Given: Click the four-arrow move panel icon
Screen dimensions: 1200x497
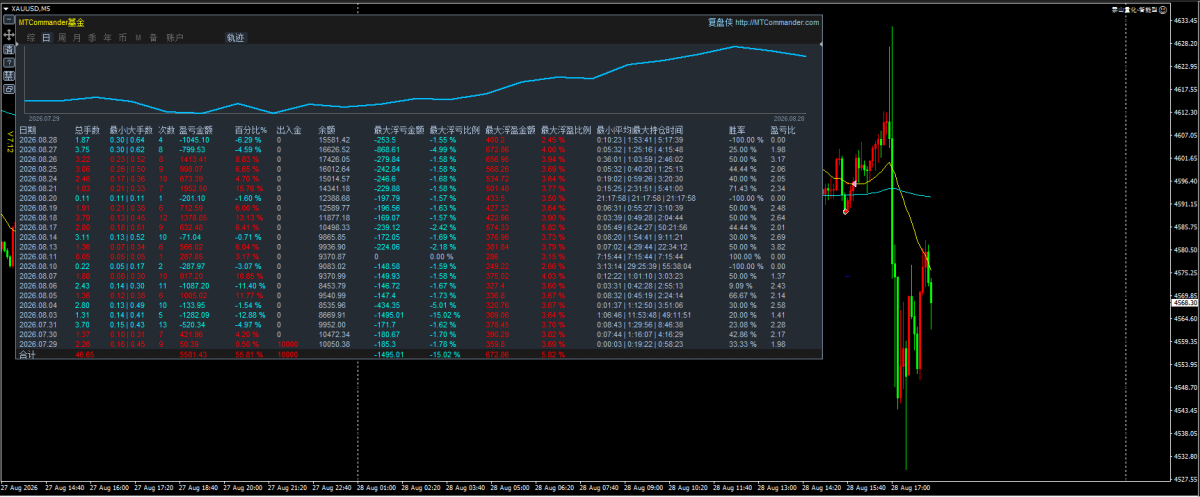Looking at the screenshot, I should (9, 35).
